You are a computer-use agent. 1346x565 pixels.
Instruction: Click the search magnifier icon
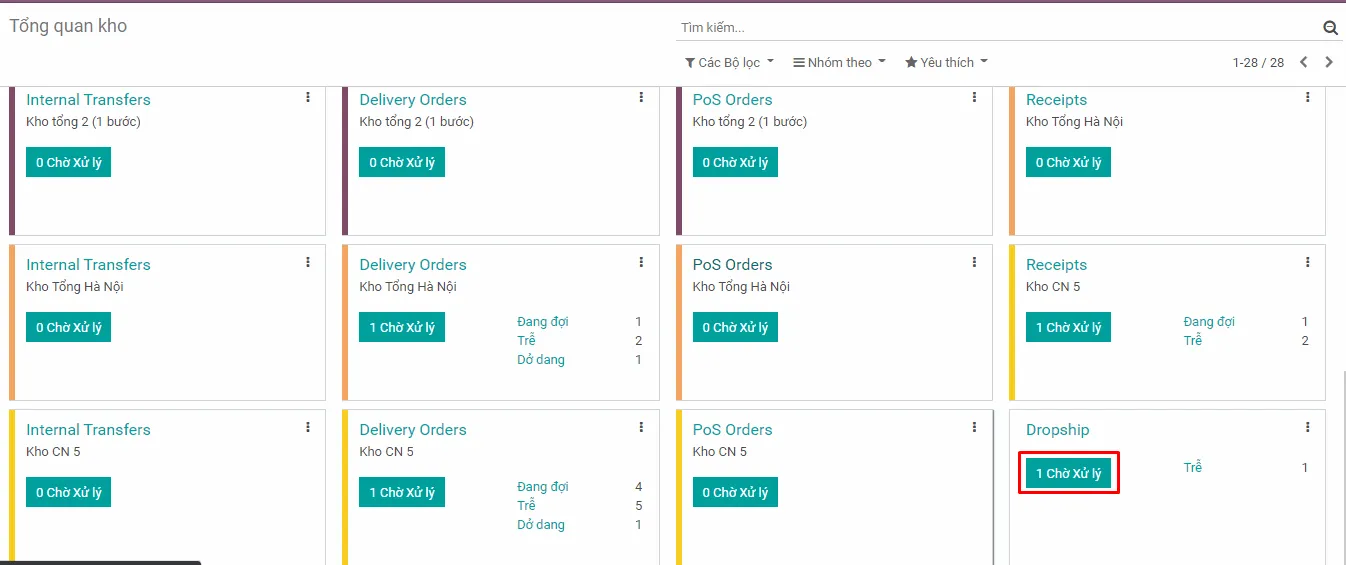point(1330,28)
